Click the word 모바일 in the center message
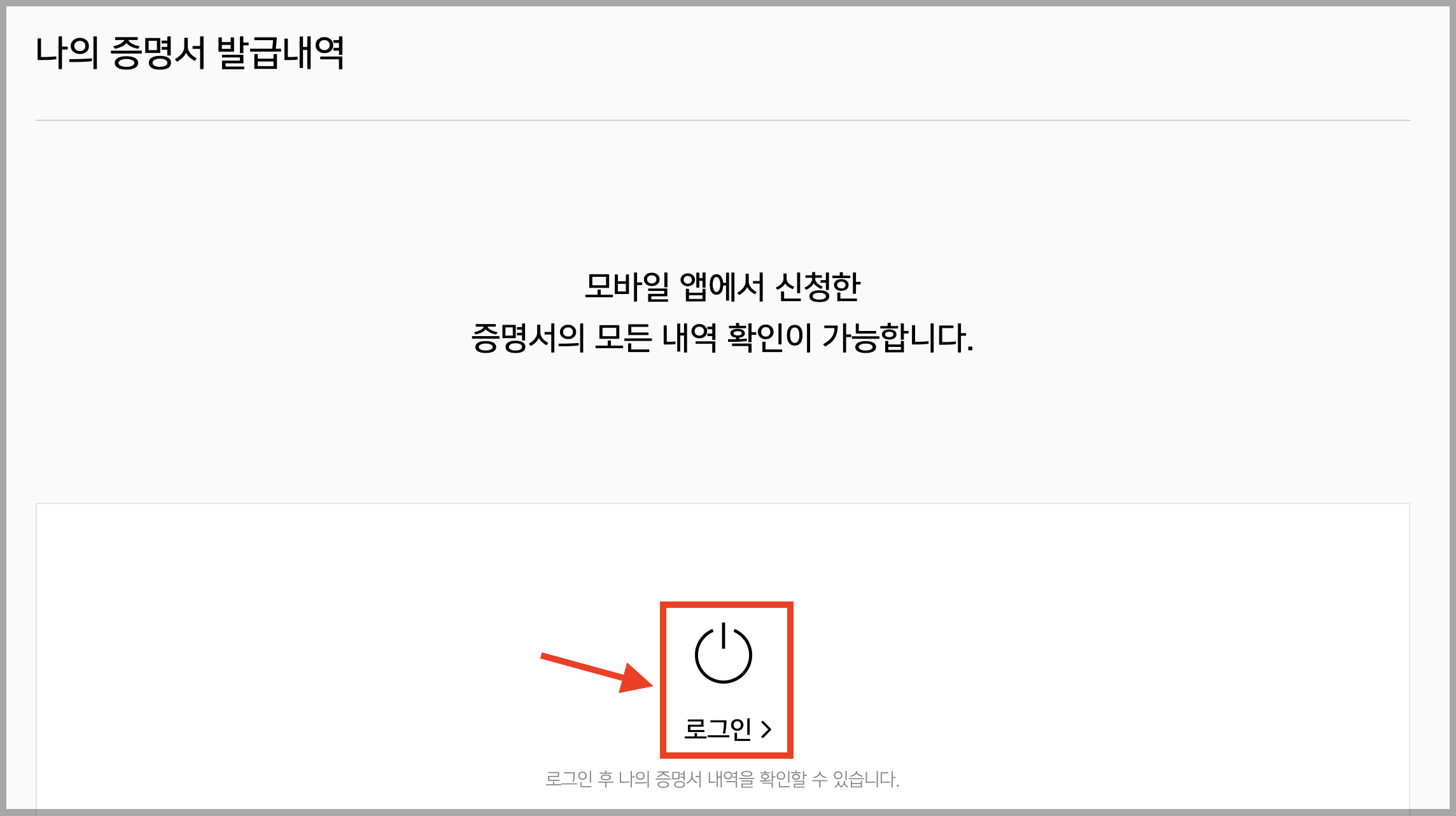1456x816 pixels. point(627,286)
